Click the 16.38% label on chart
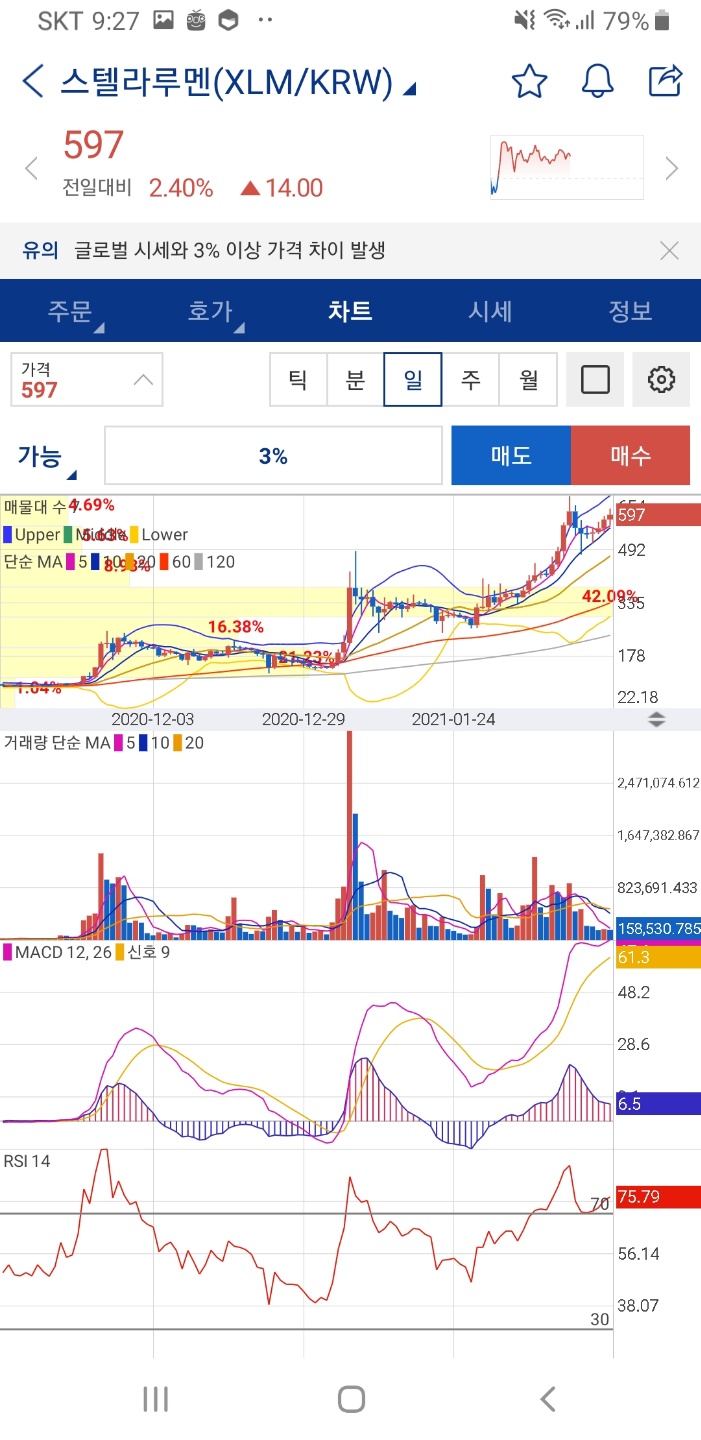This screenshot has height=1440, width=701. 236,627
